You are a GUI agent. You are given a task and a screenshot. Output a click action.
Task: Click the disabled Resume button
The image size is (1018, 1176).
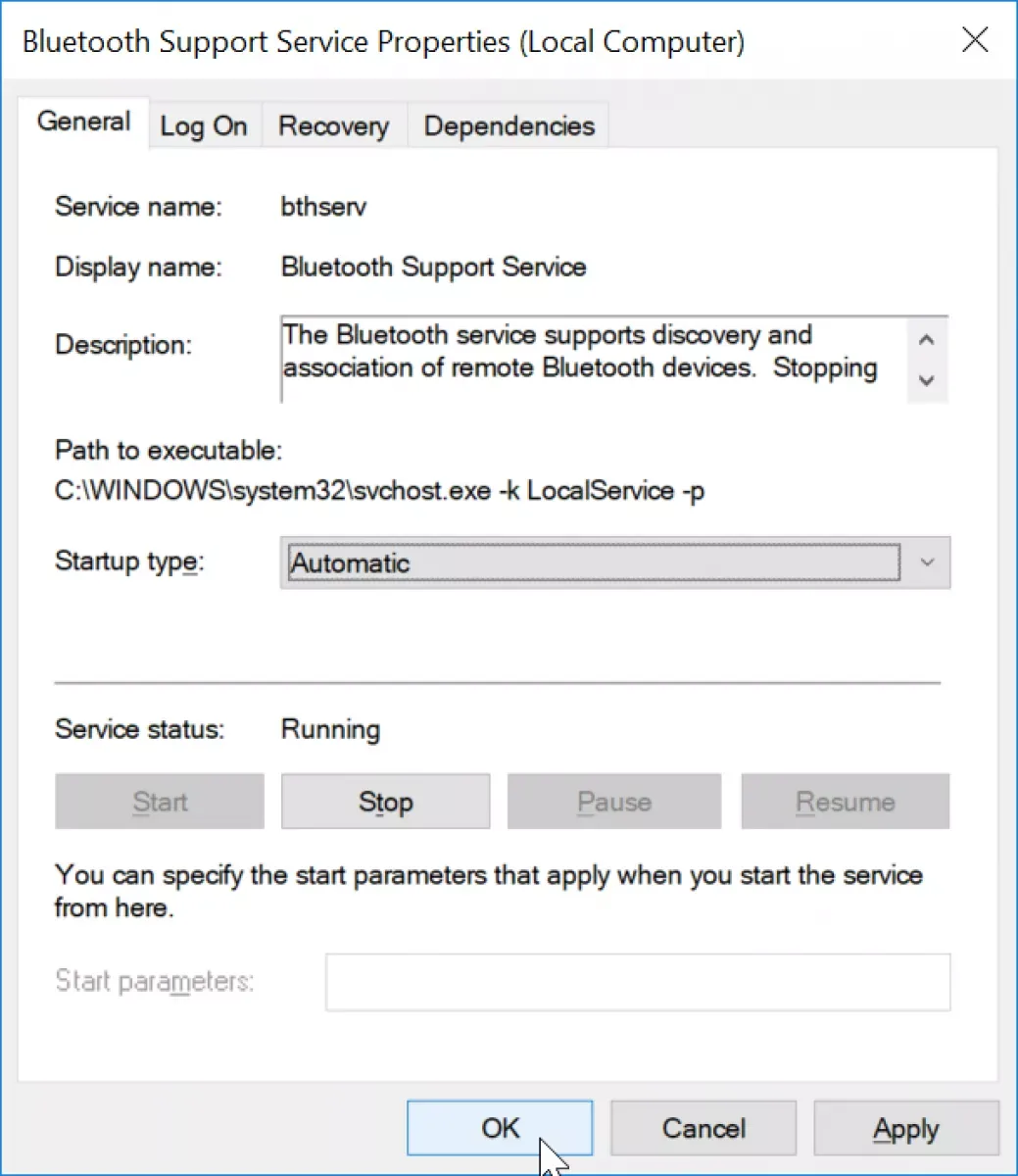[x=846, y=802]
